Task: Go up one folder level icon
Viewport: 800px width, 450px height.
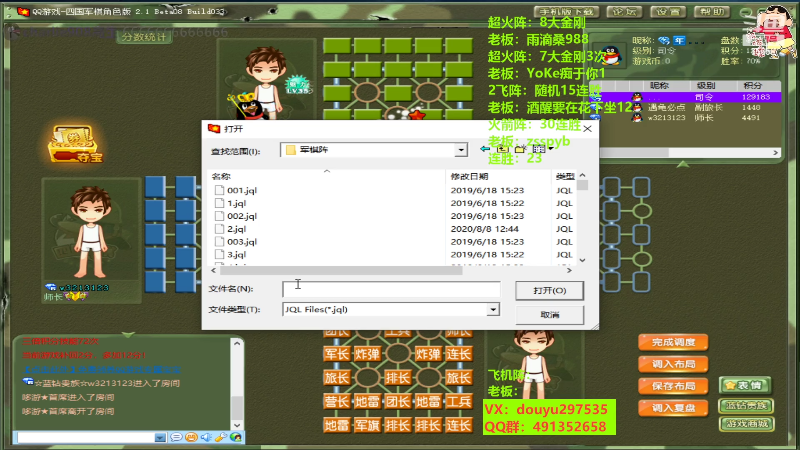Action: click(503, 149)
